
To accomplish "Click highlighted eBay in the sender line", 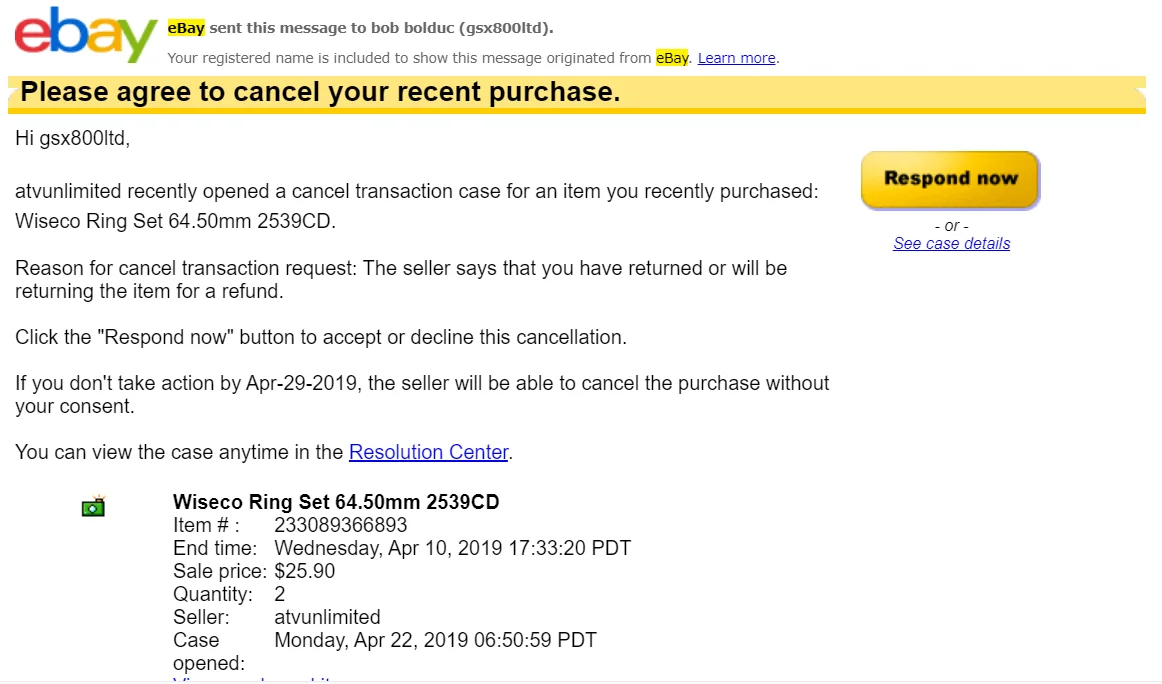I will coord(185,28).
